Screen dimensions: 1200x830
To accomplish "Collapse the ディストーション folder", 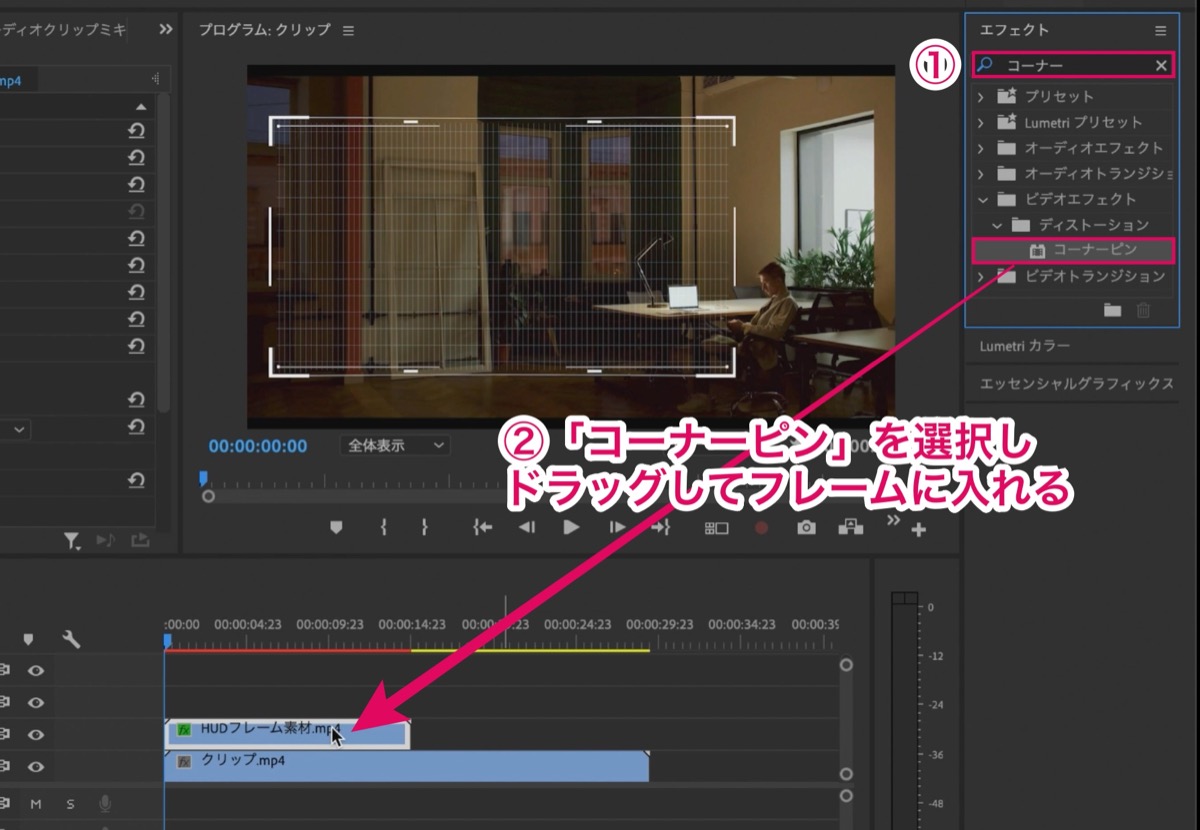I will click(x=997, y=225).
